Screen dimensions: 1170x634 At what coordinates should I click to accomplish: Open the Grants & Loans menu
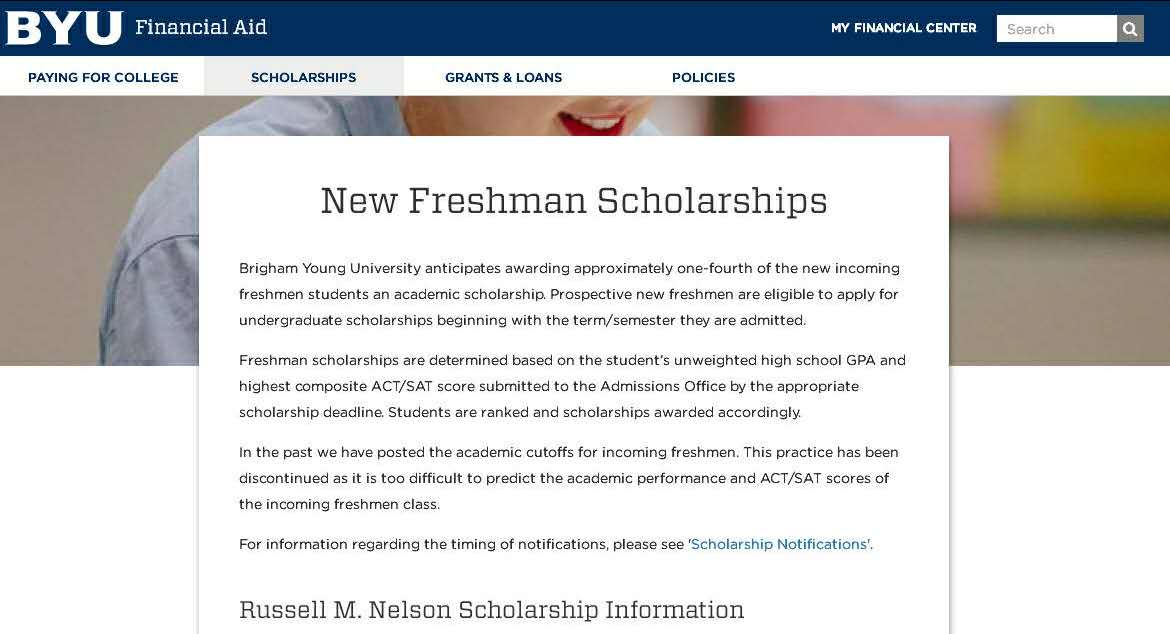503,77
